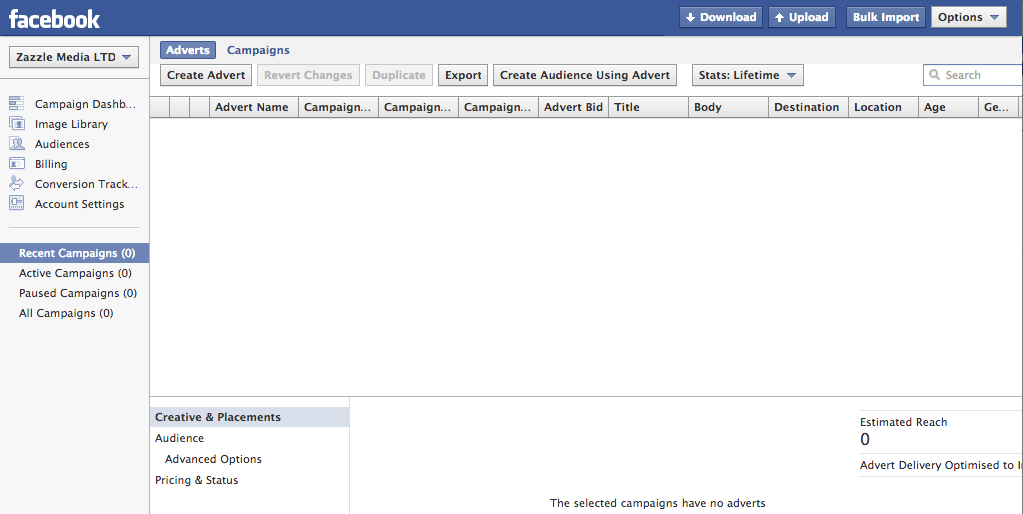
Task: Click the Facebook logo
Action: pos(55,18)
